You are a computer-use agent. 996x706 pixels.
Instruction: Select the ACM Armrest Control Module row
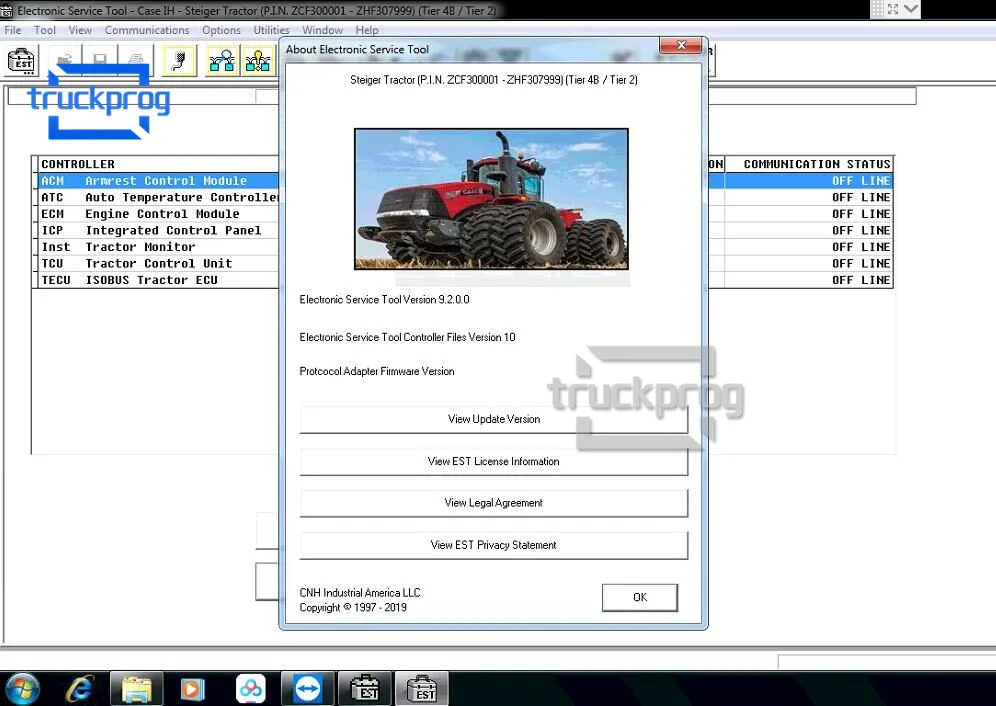click(158, 180)
